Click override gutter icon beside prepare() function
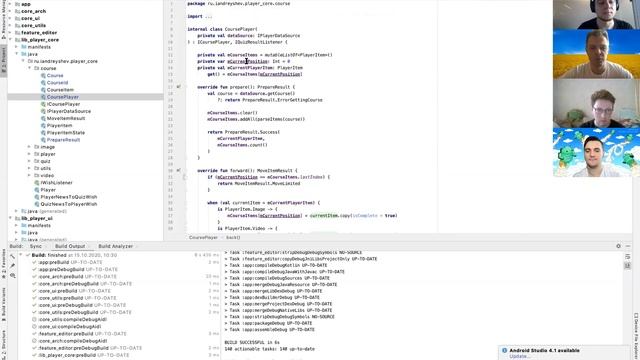Image resolution: width=640 pixels, height=360 pixels. (x=178, y=87)
